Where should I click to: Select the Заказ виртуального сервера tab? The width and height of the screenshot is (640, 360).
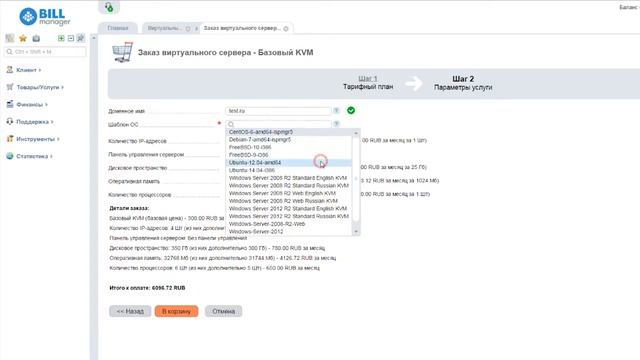pyautogui.click(x=242, y=28)
